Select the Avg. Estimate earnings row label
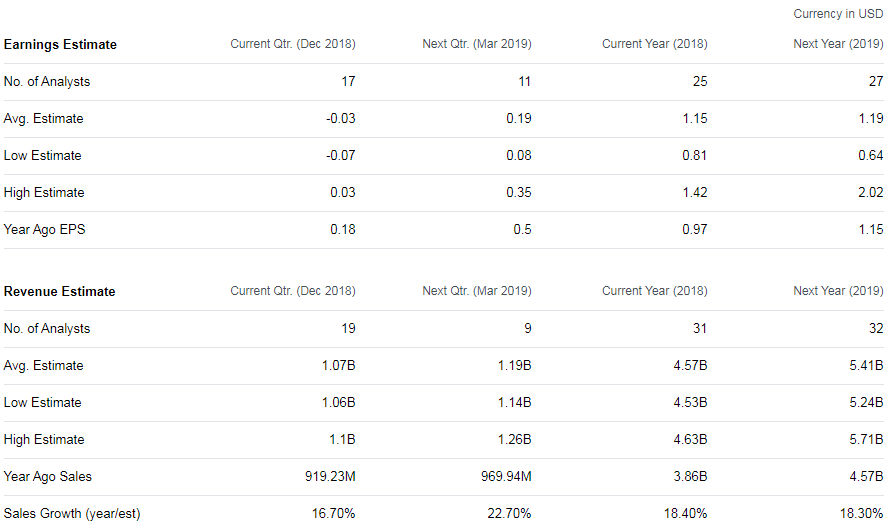This screenshot has width=893, height=529. tap(44, 118)
